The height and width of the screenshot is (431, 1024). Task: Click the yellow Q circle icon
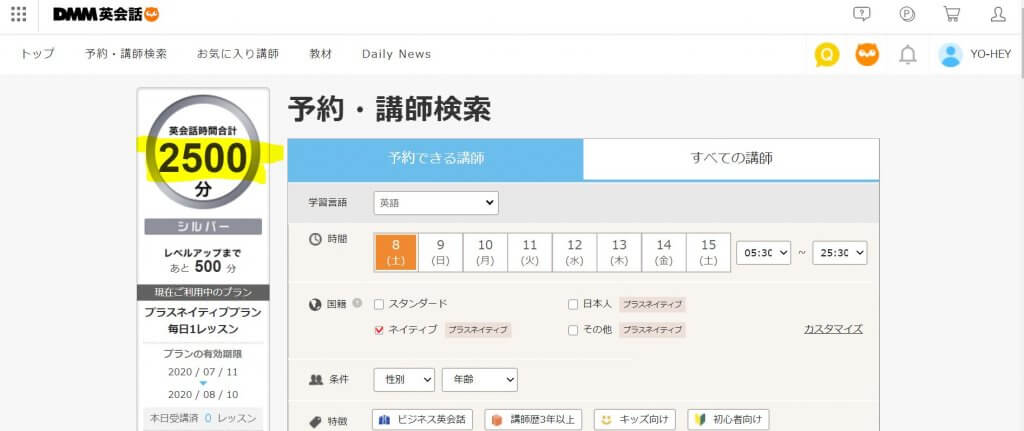(x=827, y=55)
